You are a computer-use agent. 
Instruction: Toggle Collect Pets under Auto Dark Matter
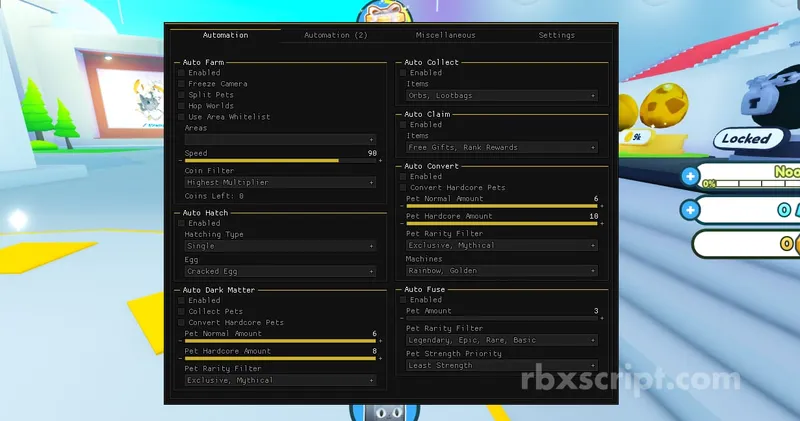(x=181, y=311)
